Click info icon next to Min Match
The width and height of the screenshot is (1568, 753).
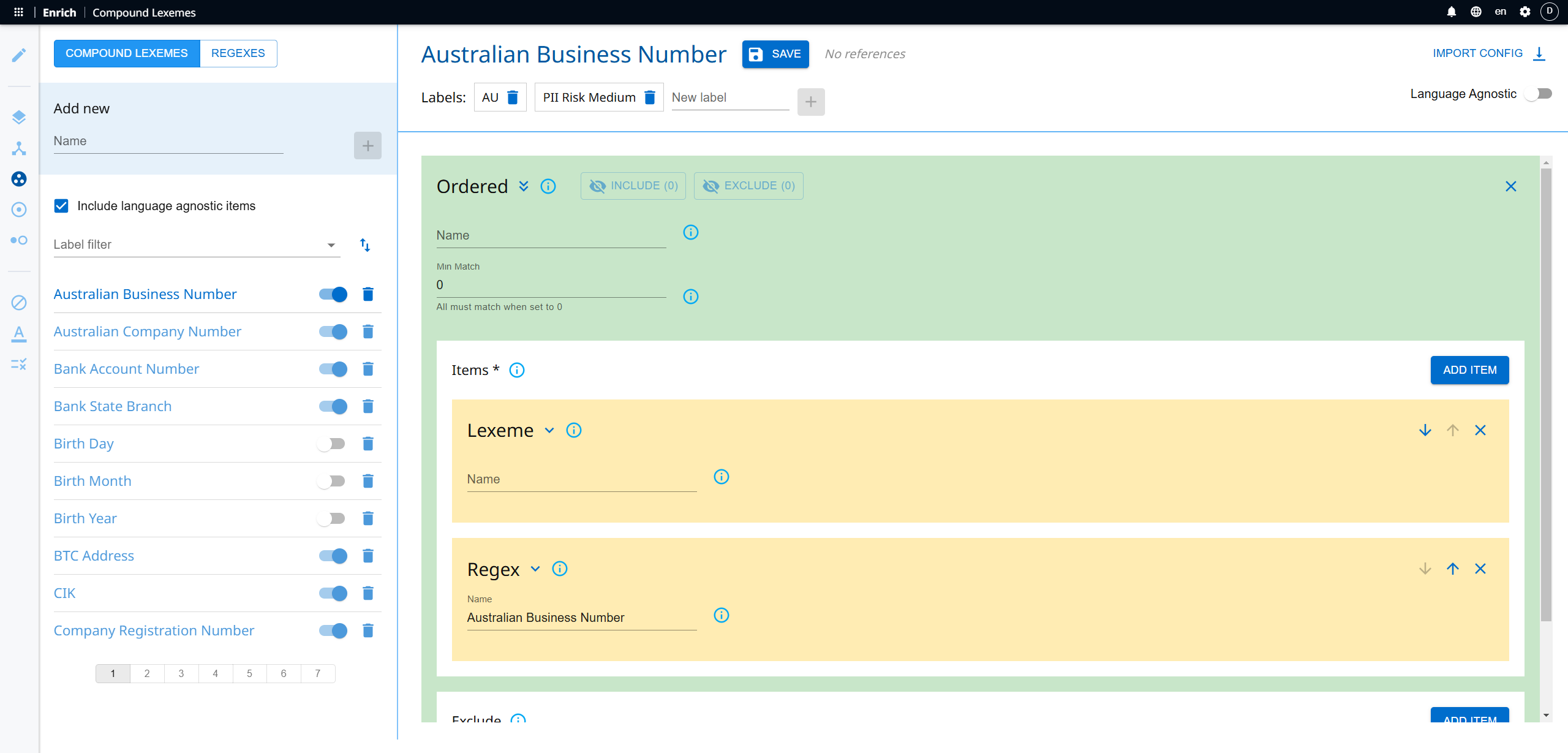tap(691, 297)
